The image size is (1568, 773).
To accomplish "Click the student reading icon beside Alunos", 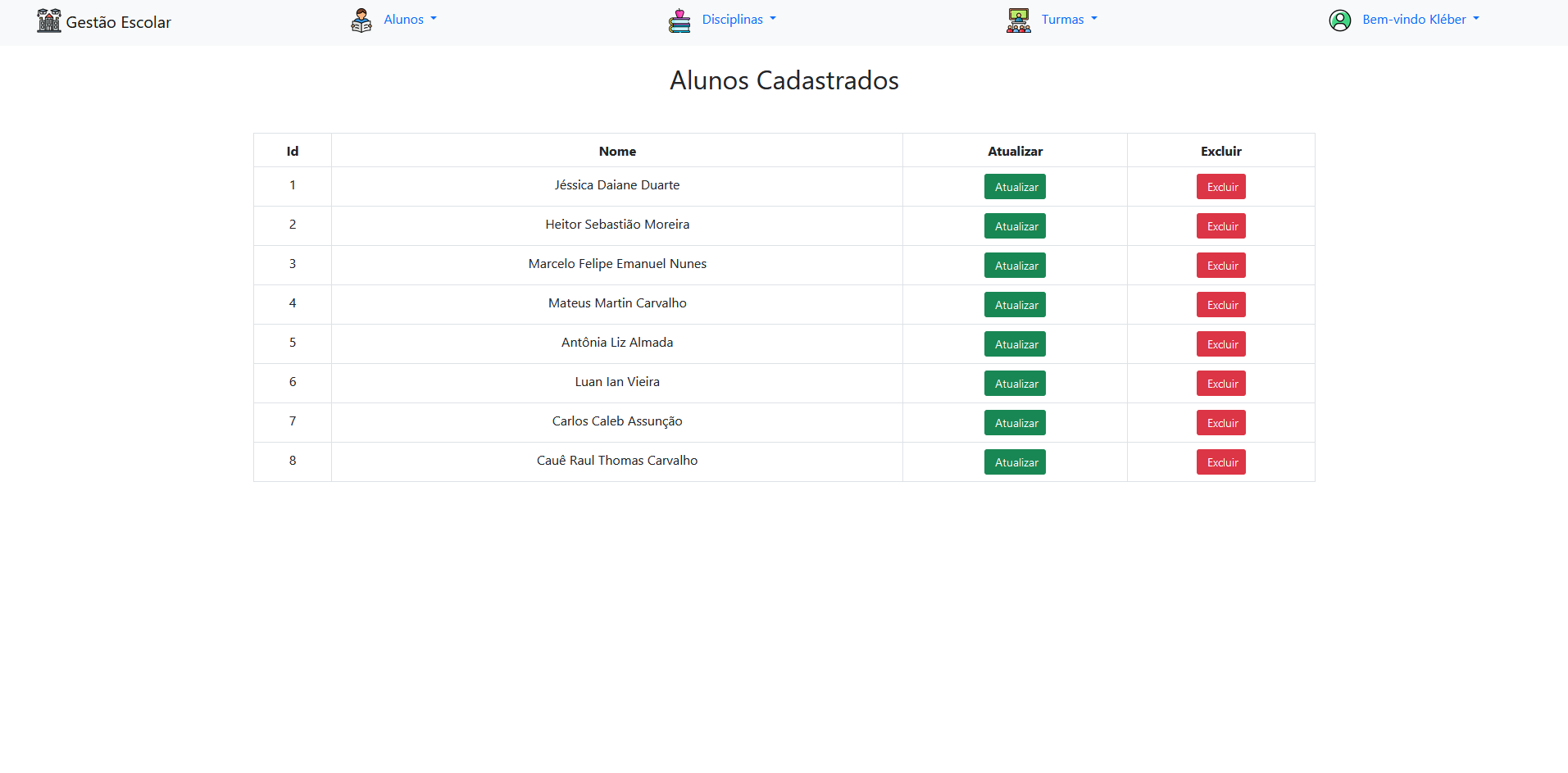I will pos(361,20).
